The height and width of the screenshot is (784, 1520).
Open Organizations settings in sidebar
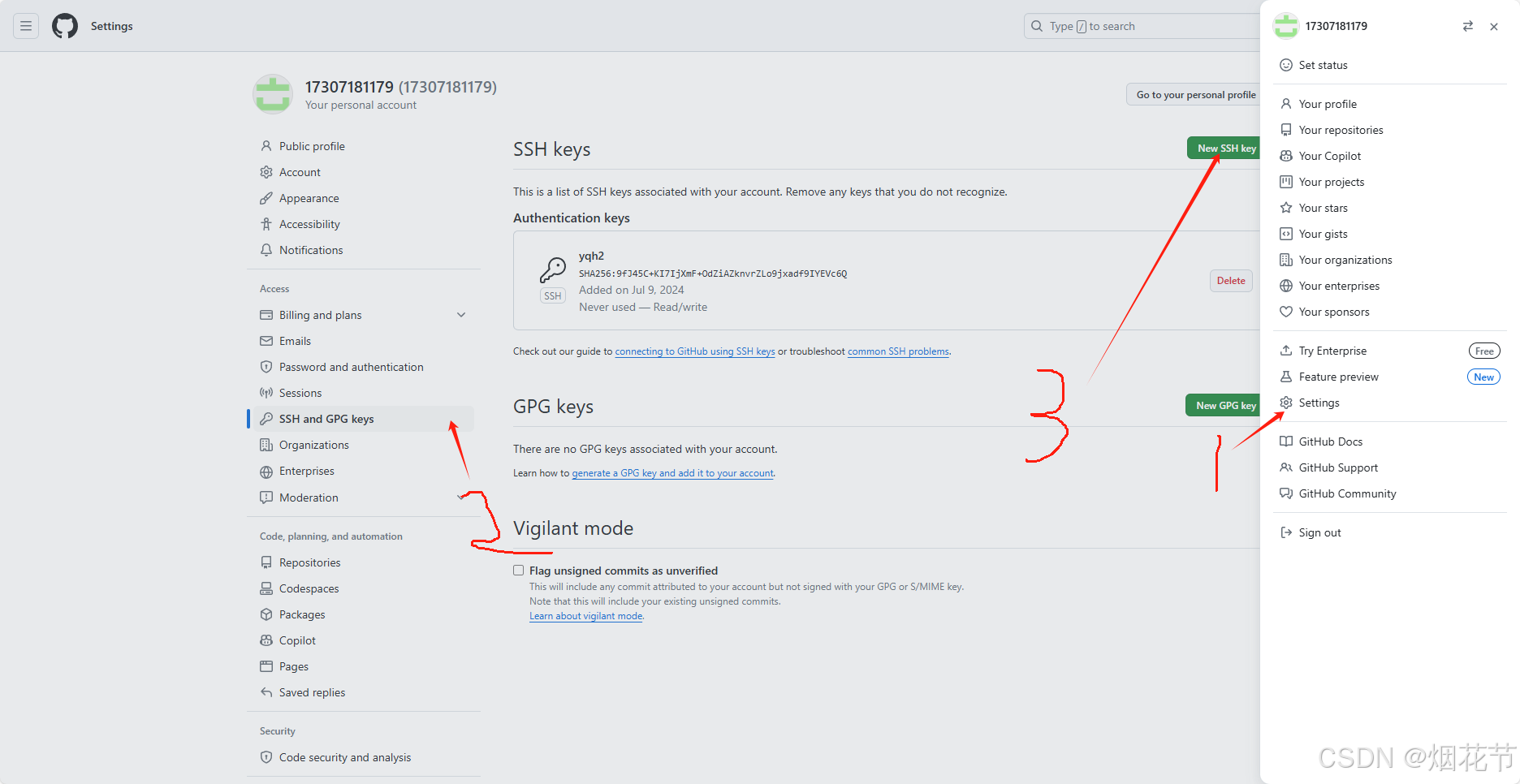tap(364, 445)
